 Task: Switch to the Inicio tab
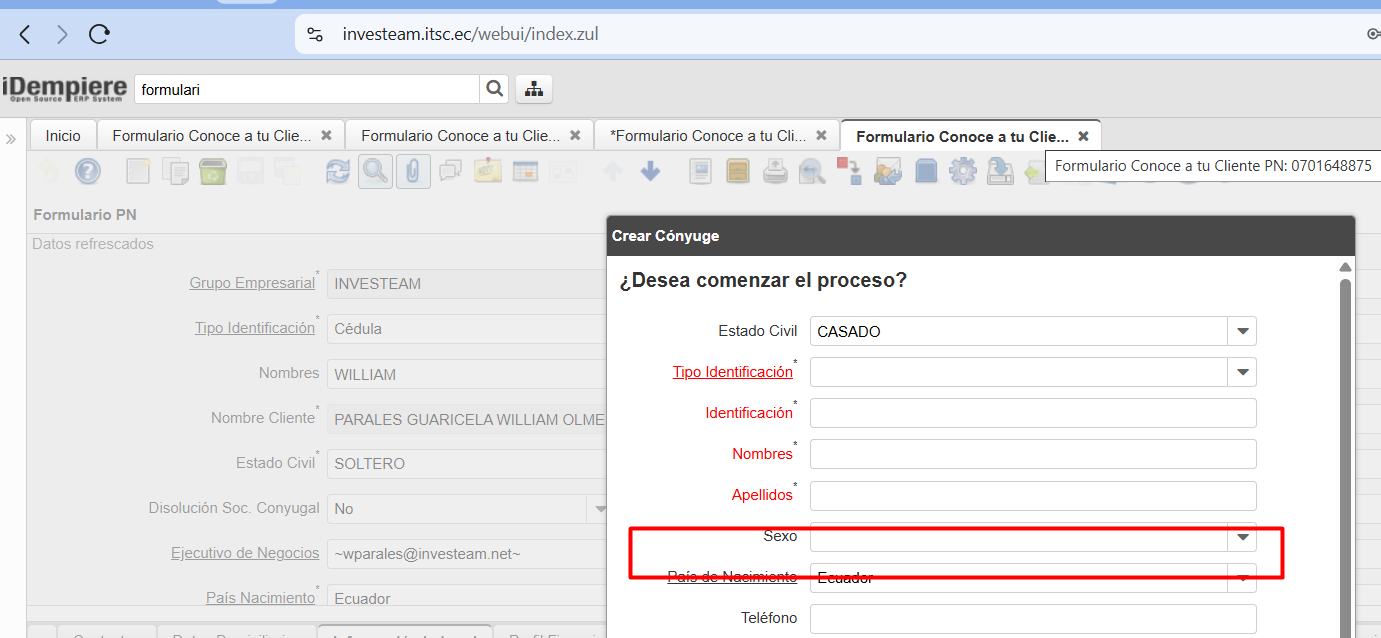tap(63, 136)
